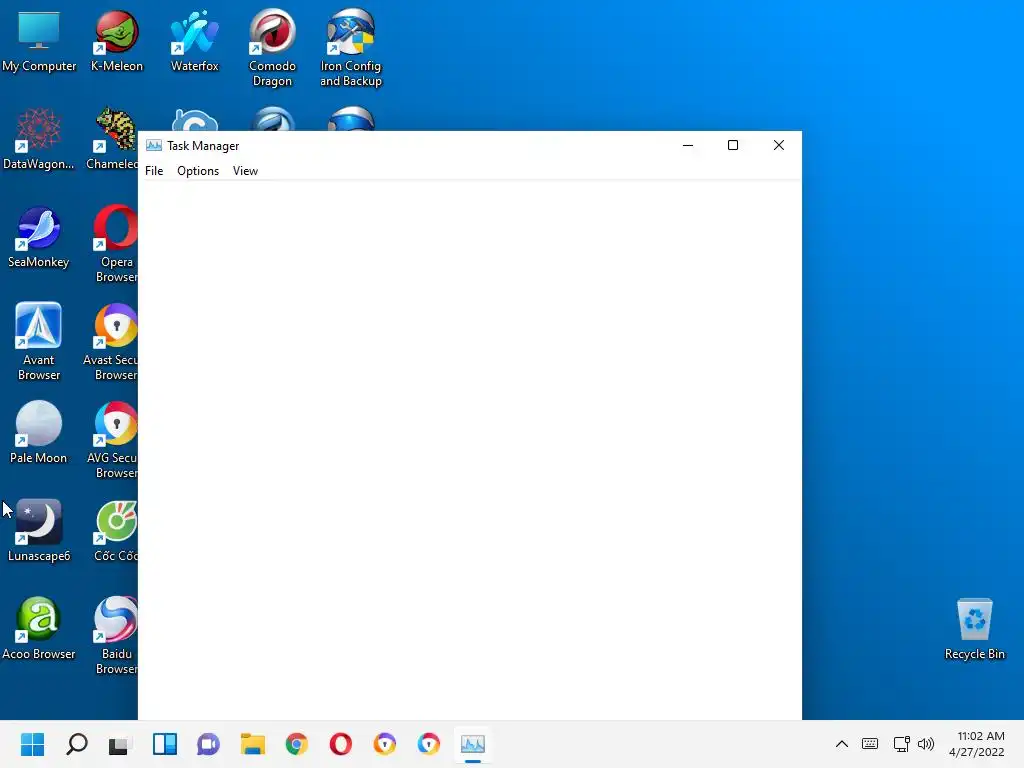Open the volume speaker tray icon
1024x768 pixels.
pyautogui.click(x=925, y=744)
